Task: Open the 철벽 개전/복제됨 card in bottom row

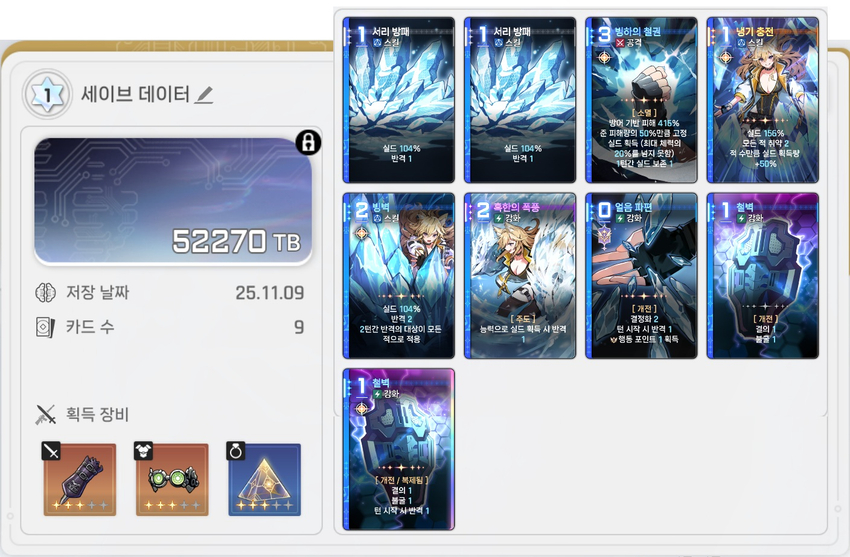Action: [x=399, y=449]
